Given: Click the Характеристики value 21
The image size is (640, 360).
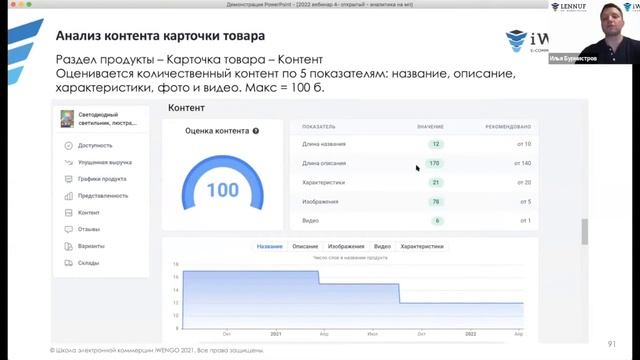Looking at the screenshot, I should [x=436, y=182].
